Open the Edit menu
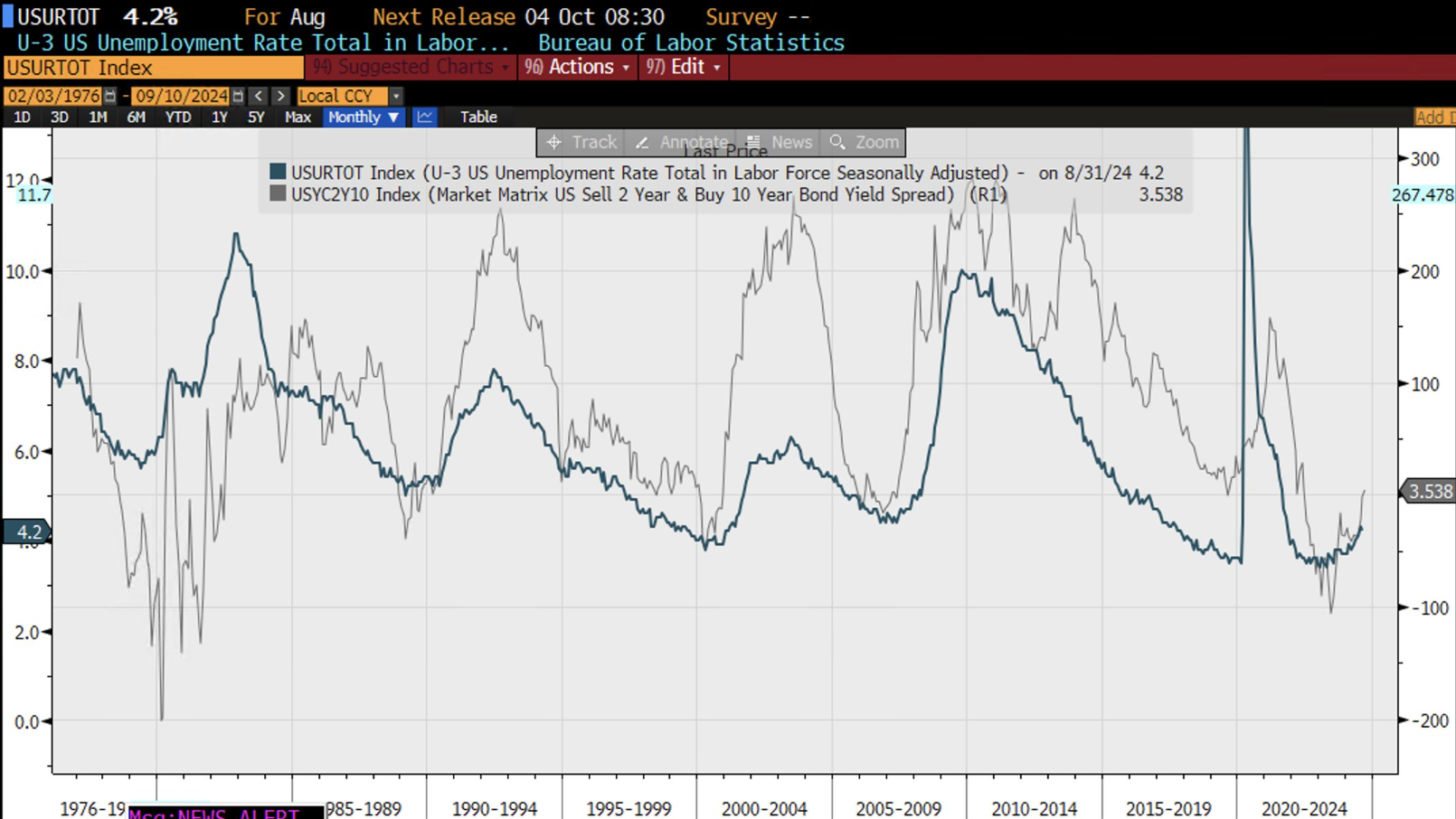The height and width of the screenshot is (819, 1456). (x=685, y=68)
